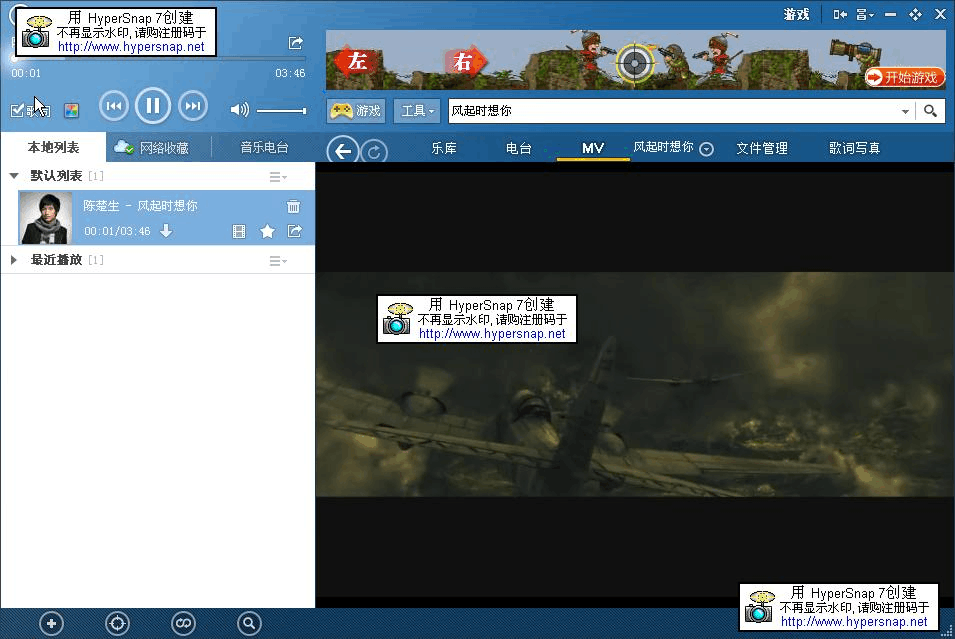The height and width of the screenshot is (639, 955).
Task: Minimize the player window
Action: 890,15
